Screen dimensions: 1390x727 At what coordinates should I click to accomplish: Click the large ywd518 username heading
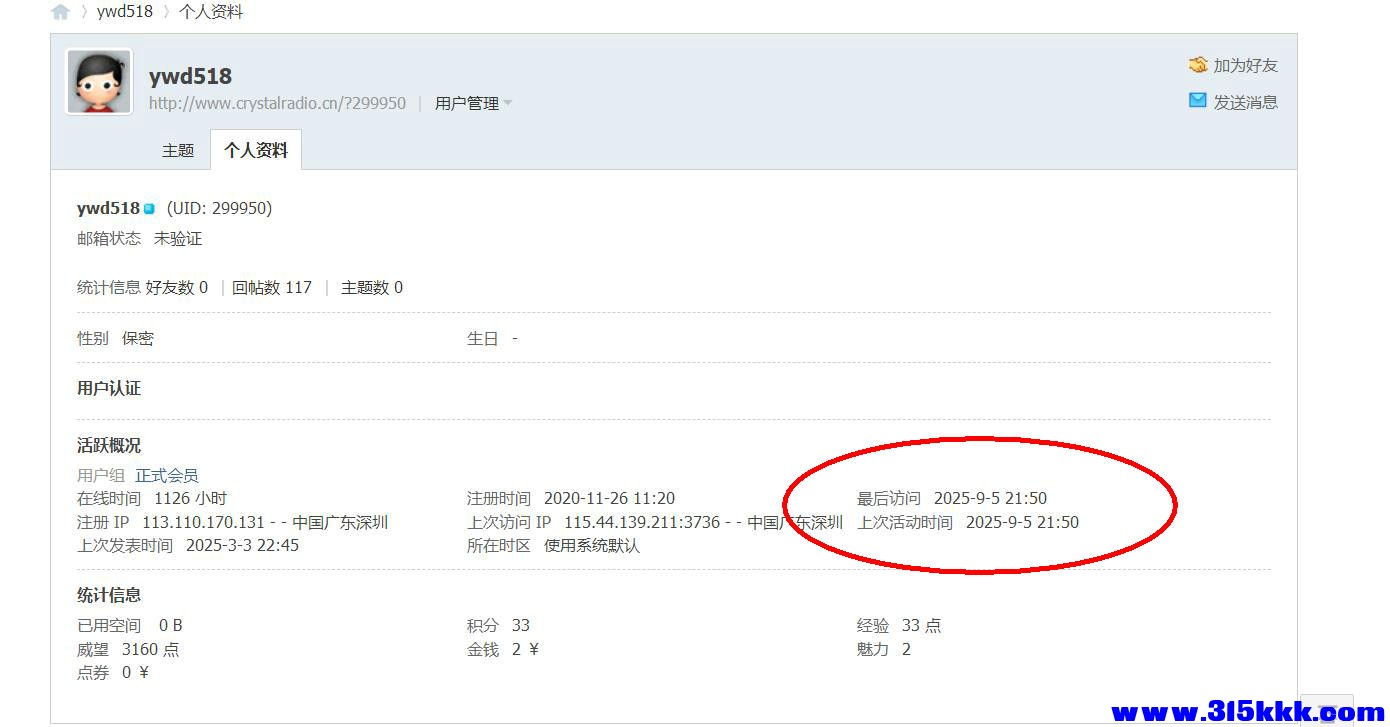[190, 77]
